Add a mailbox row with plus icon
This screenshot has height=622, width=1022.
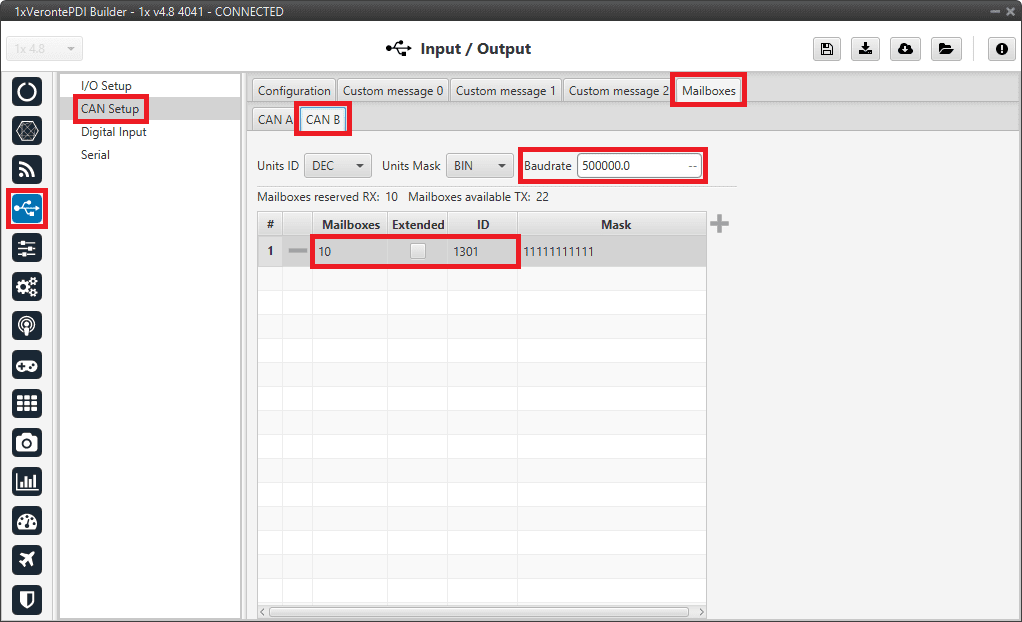tap(719, 224)
